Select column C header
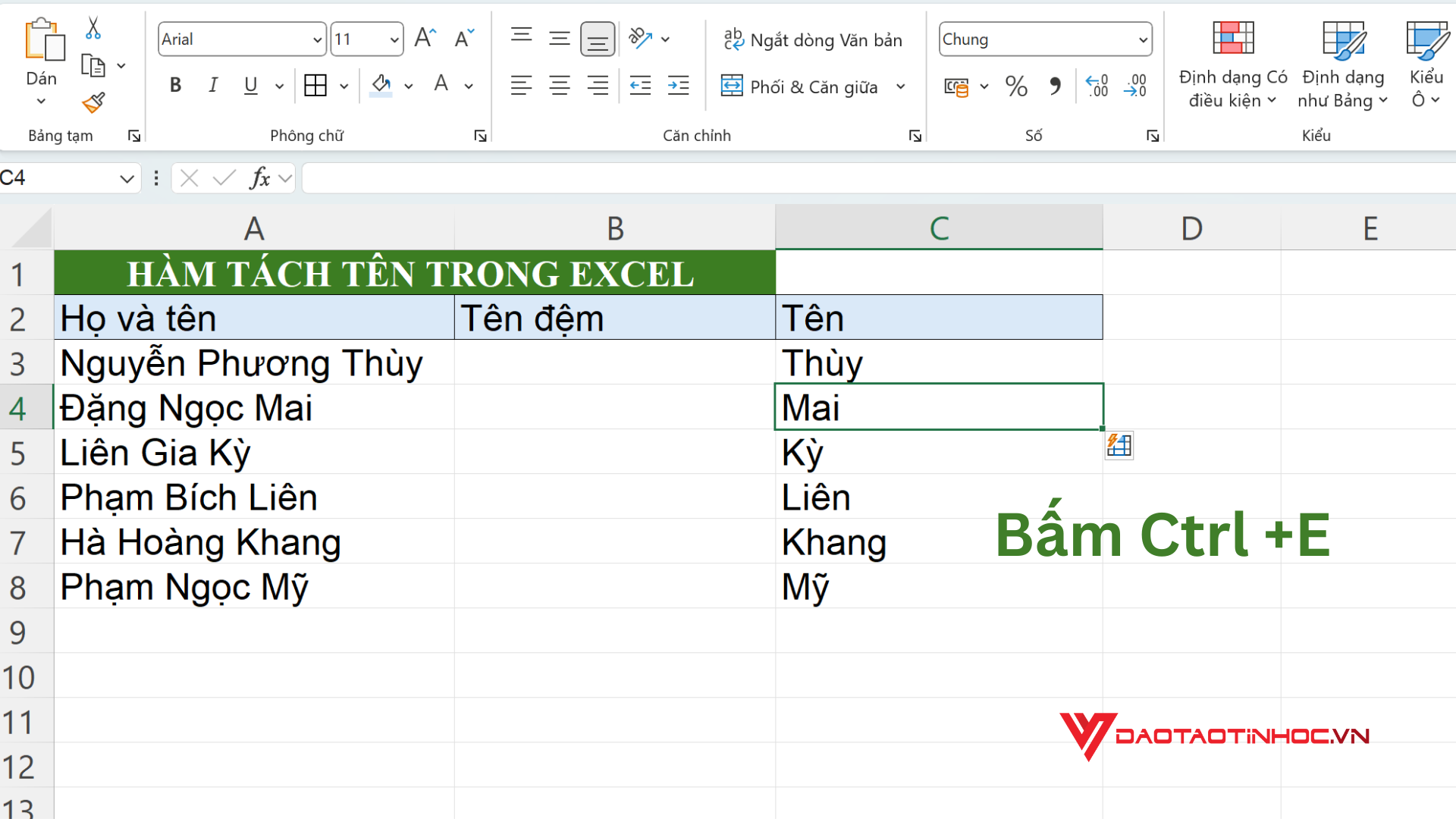Screen dimensions: 1456x819 pyautogui.click(x=939, y=228)
